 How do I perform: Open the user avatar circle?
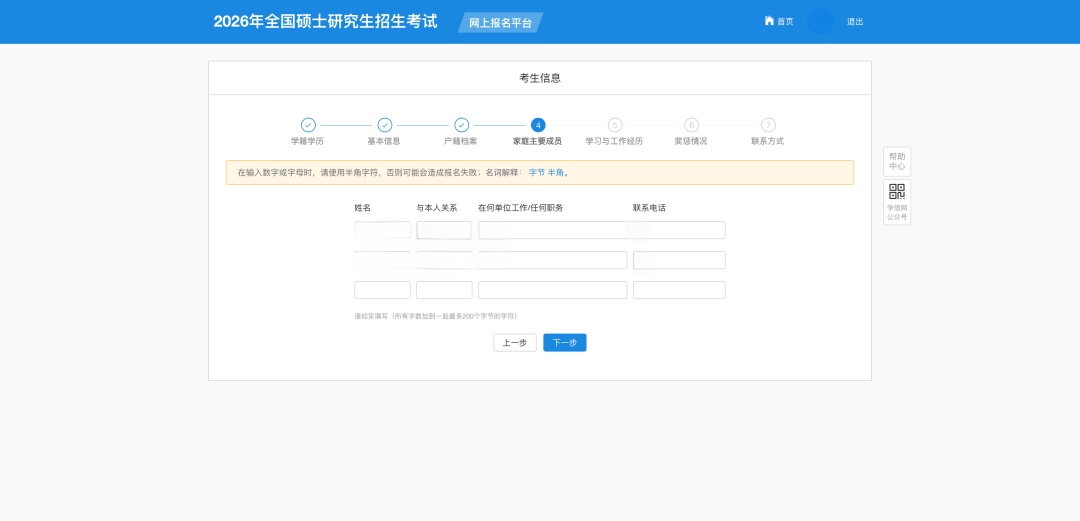(x=821, y=21)
